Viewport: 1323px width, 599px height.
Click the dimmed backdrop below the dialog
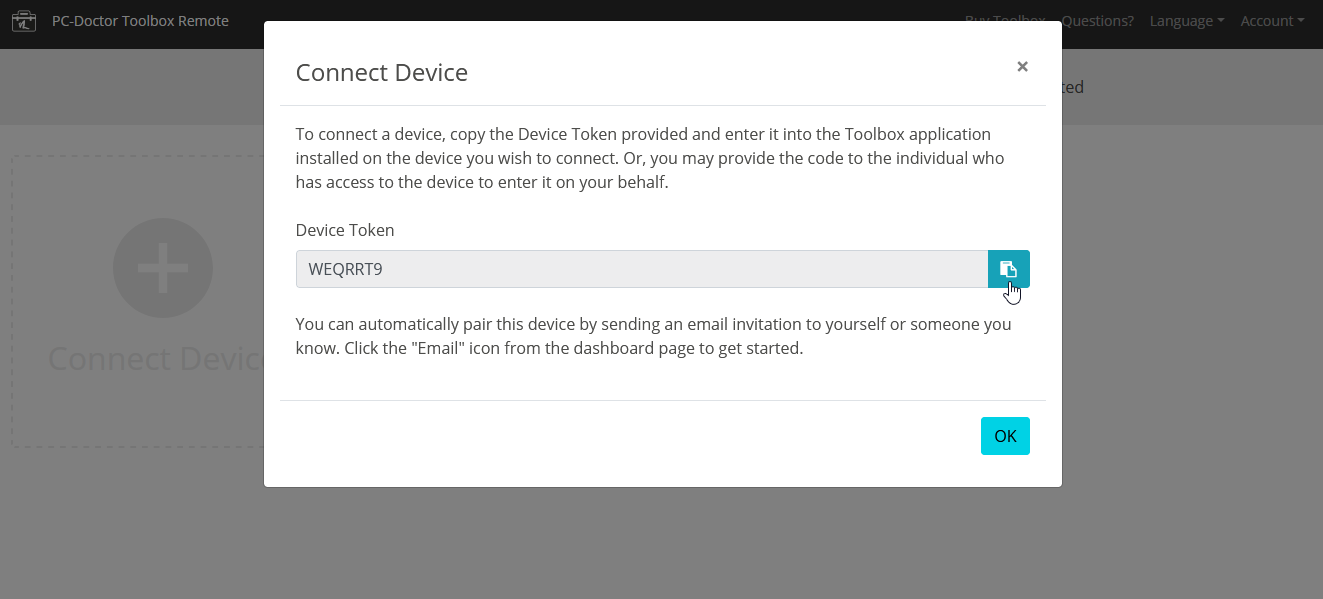click(660, 545)
